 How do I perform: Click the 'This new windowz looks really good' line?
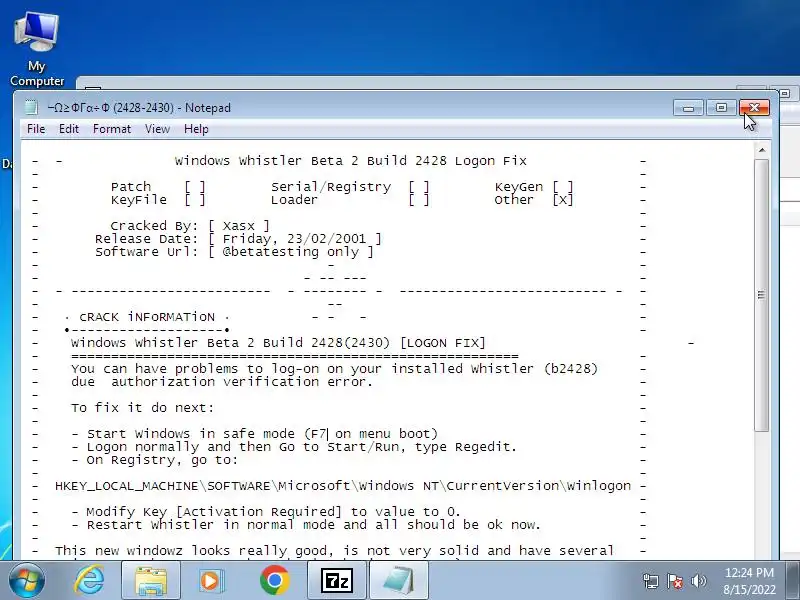tap(334, 551)
